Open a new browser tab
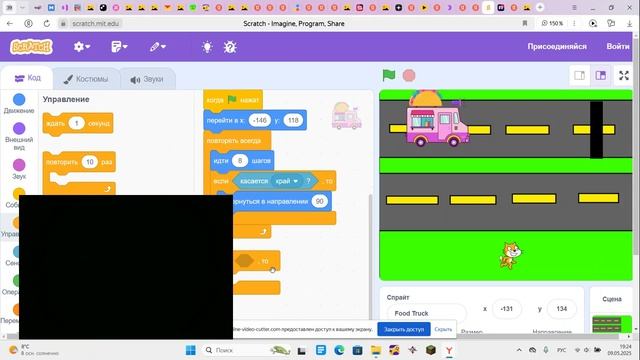Screen dimensions: 640x360 tap(540, 7)
